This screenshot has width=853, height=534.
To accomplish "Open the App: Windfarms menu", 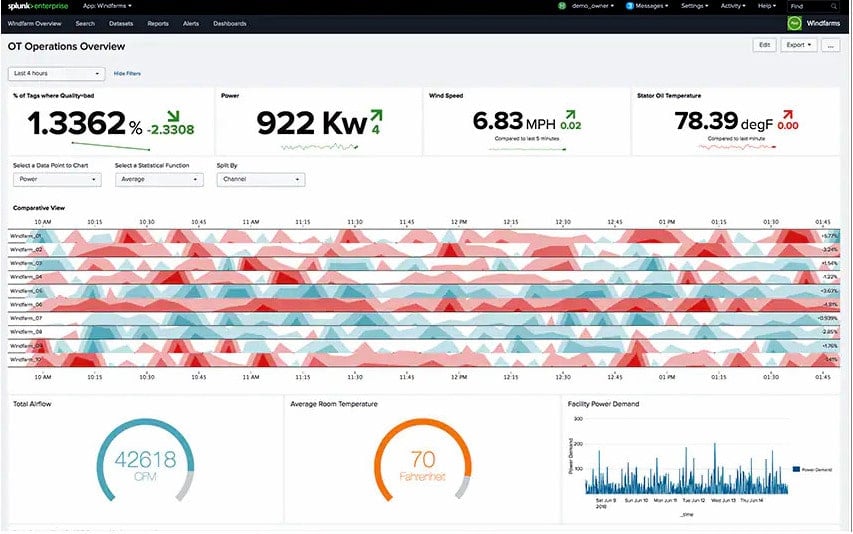I will tap(107, 6).
